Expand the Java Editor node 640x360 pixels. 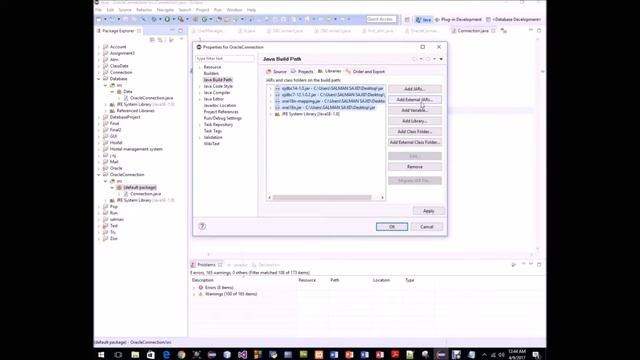(x=200, y=99)
